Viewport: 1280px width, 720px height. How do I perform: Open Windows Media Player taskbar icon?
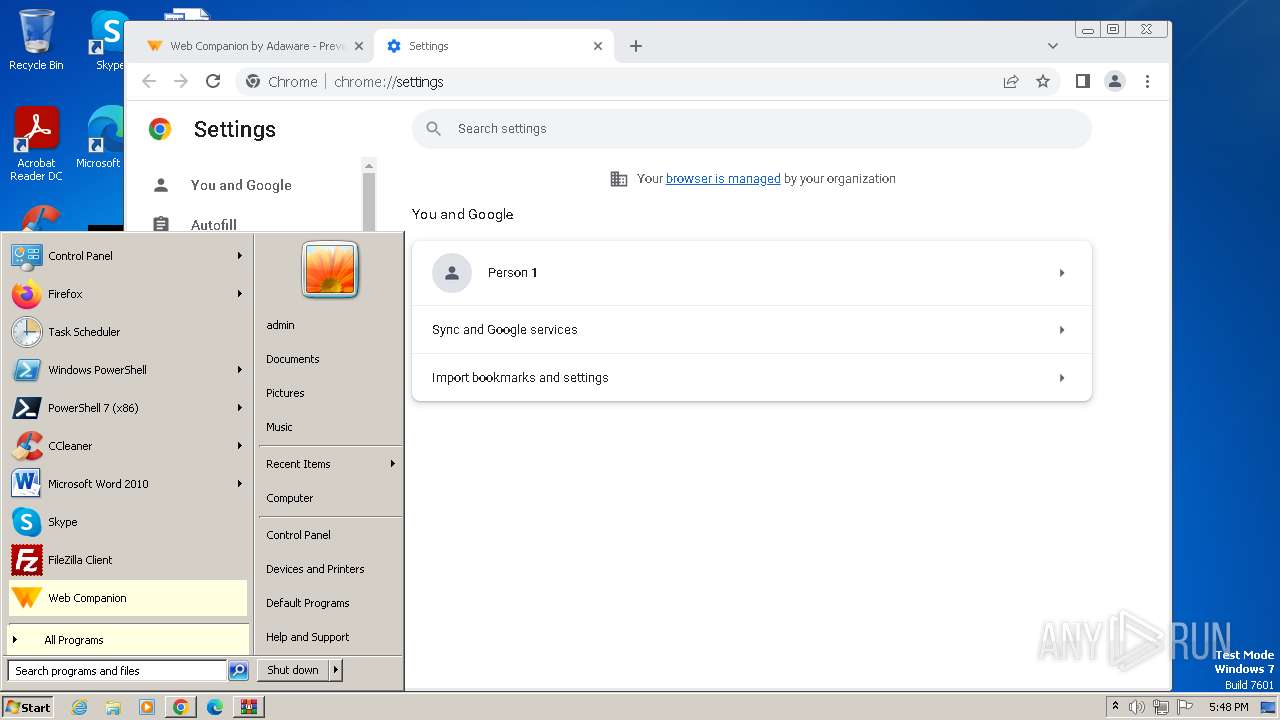pyautogui.click(x=147, y=707)
